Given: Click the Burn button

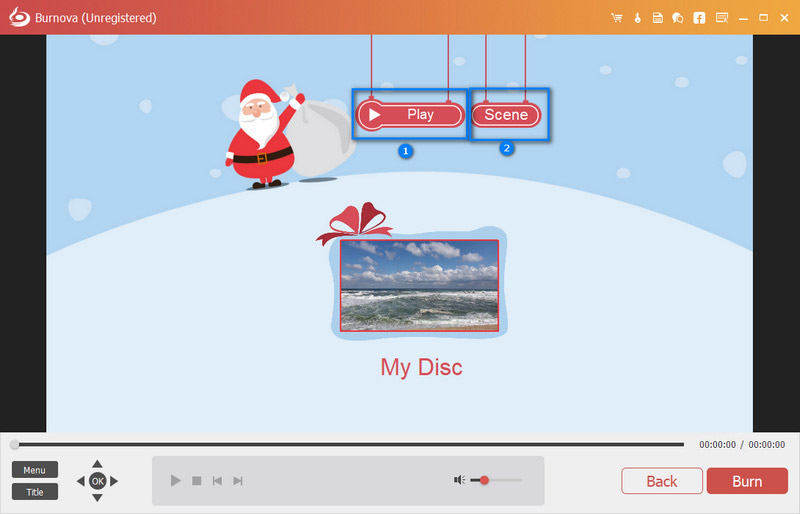Looking at the screenshot, I should (x=747, y=481).
